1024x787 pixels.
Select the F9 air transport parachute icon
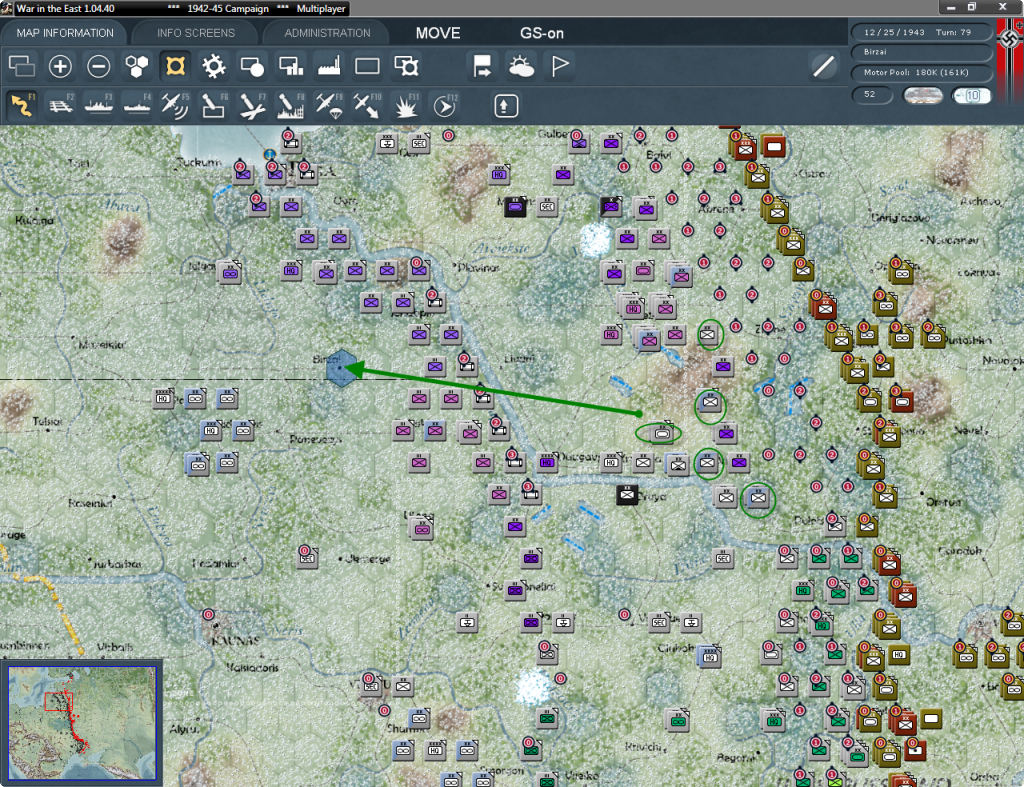coord(329,106)
